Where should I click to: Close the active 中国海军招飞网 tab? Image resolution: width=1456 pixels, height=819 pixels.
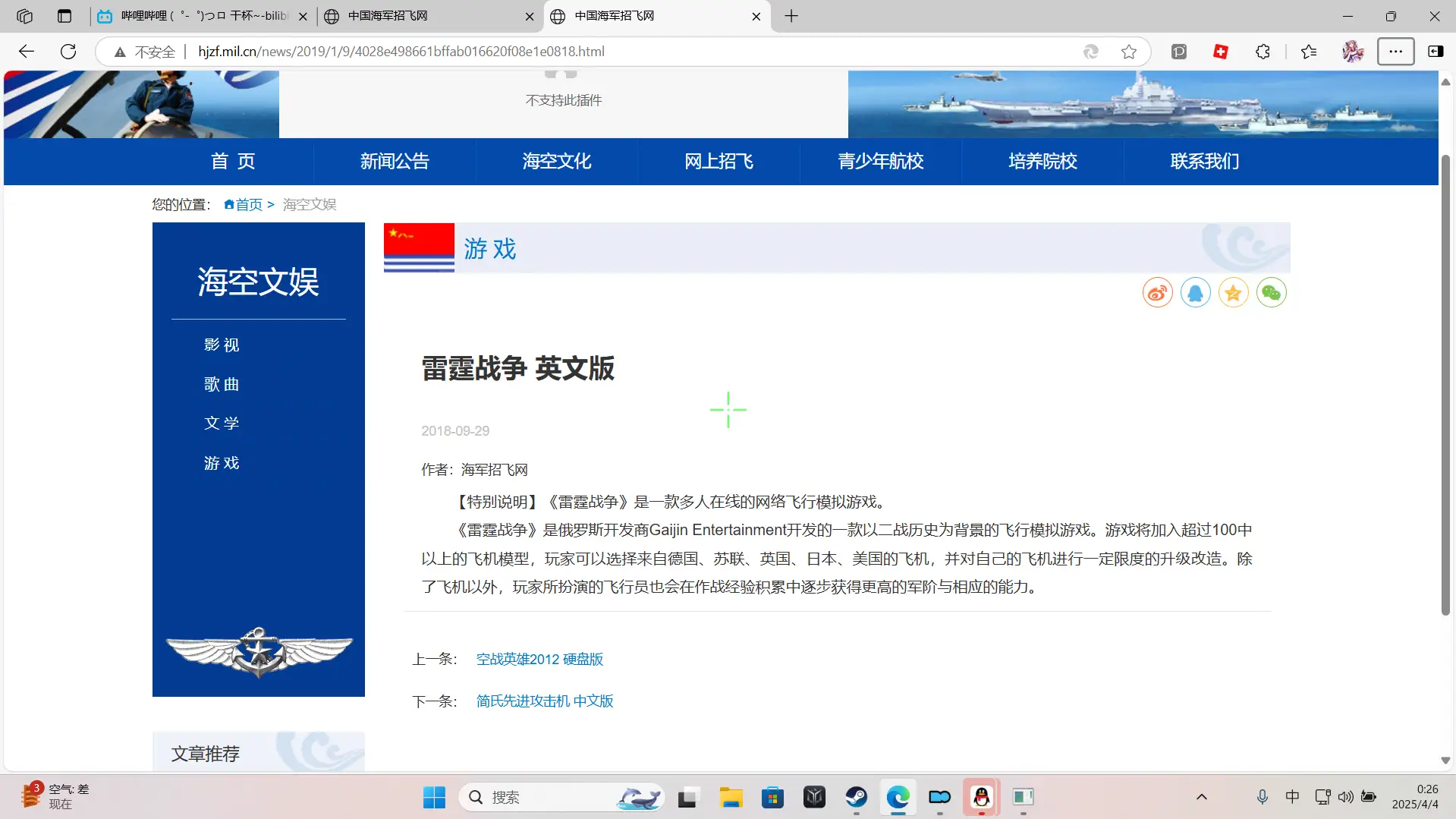756,16
